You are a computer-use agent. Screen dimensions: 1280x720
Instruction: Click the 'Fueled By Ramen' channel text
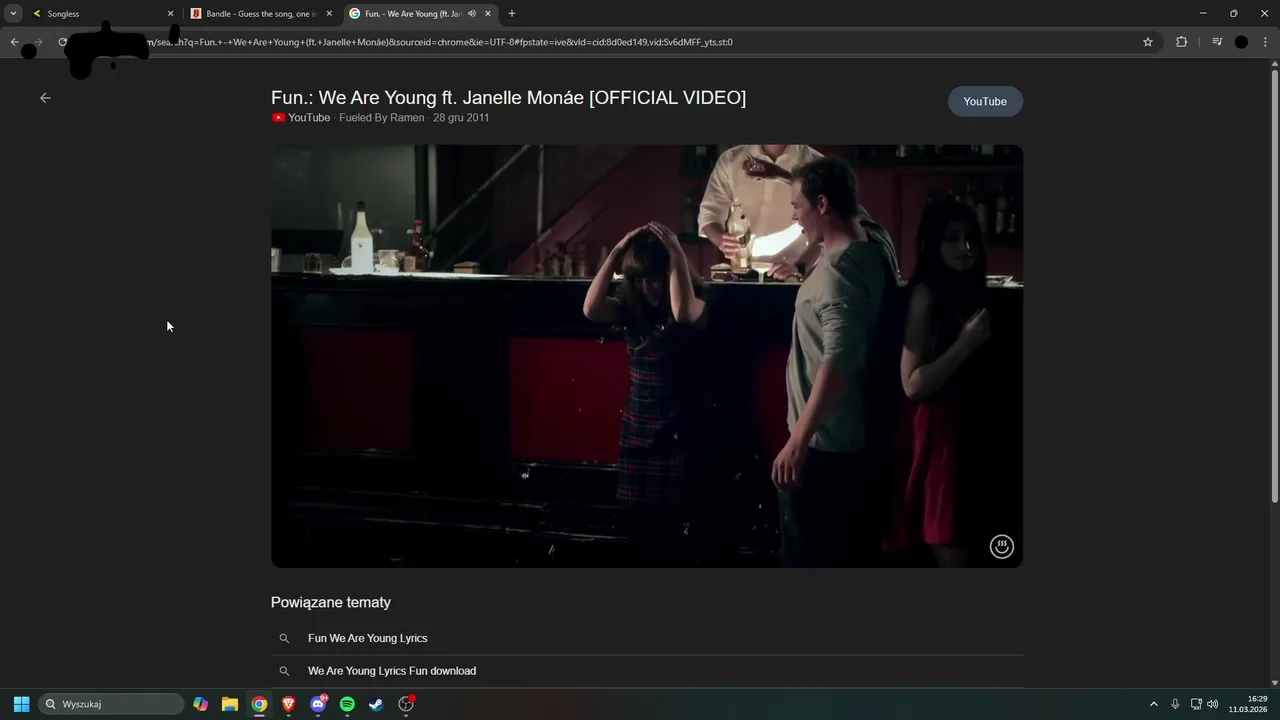[x=381, y=118]
